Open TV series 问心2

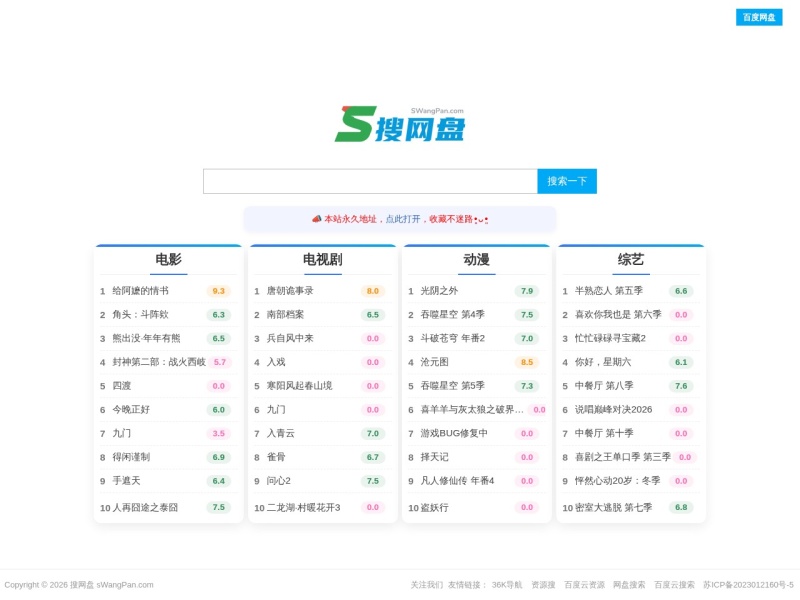(x=279, y=481)
